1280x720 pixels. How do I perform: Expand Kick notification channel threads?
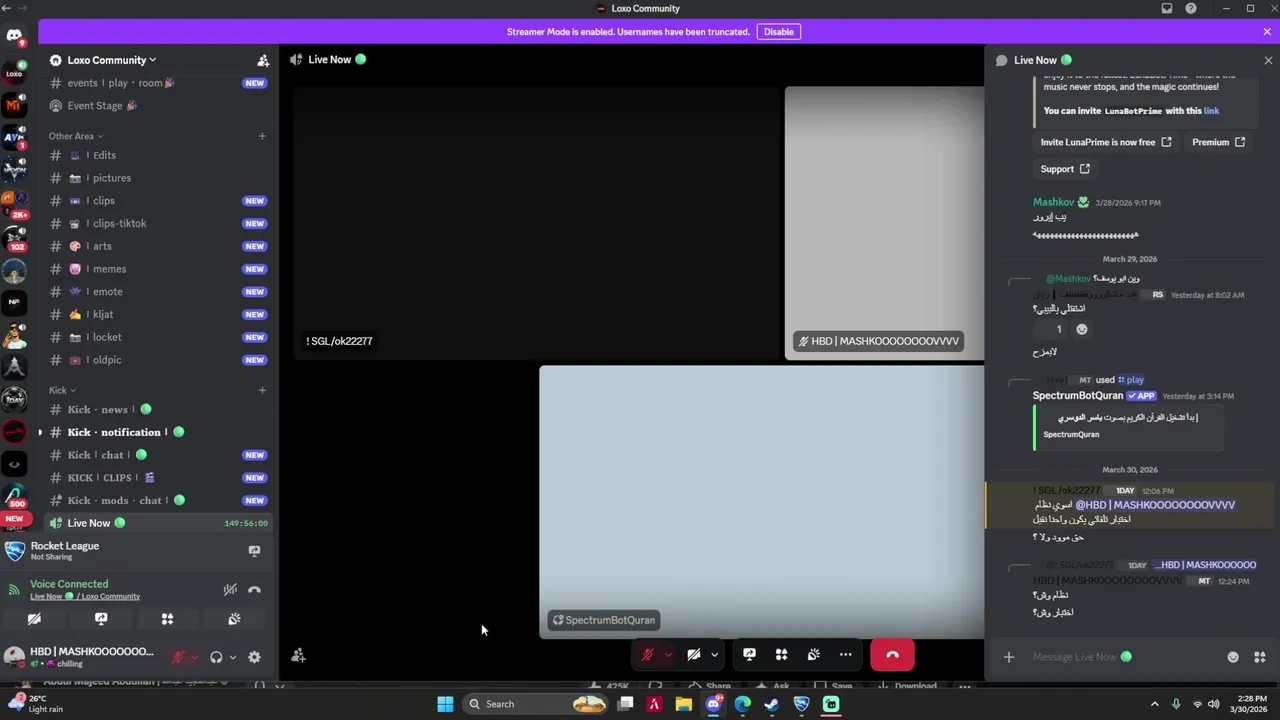(40, 432)
